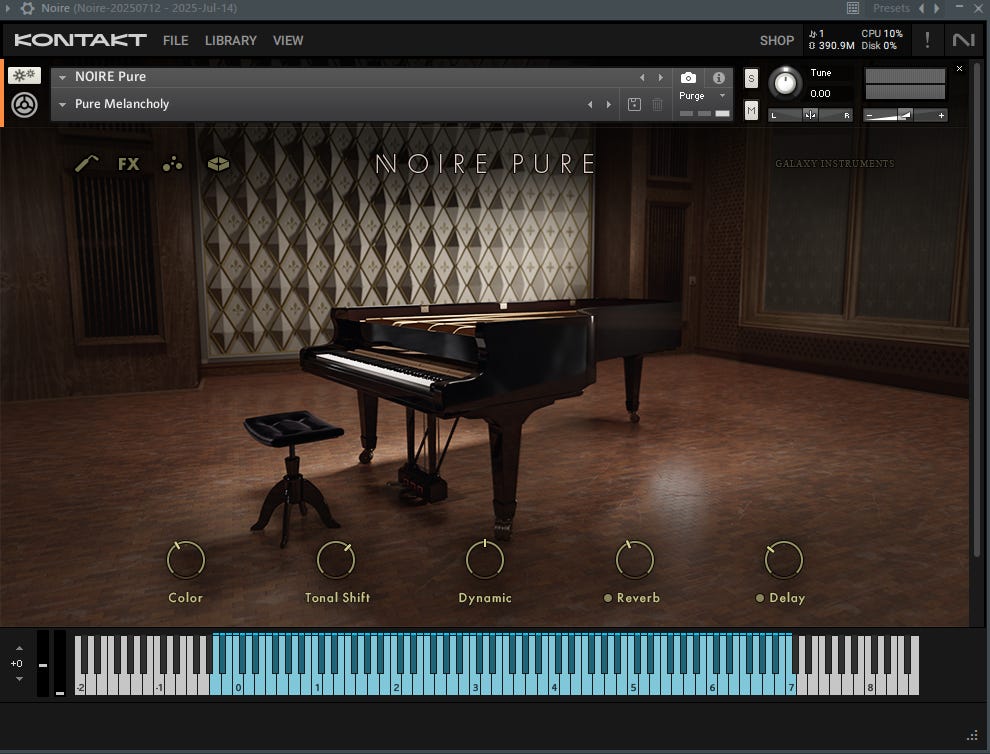Click the Delay amount knob
The image size is (990, 754).
(x=784, y=560)
